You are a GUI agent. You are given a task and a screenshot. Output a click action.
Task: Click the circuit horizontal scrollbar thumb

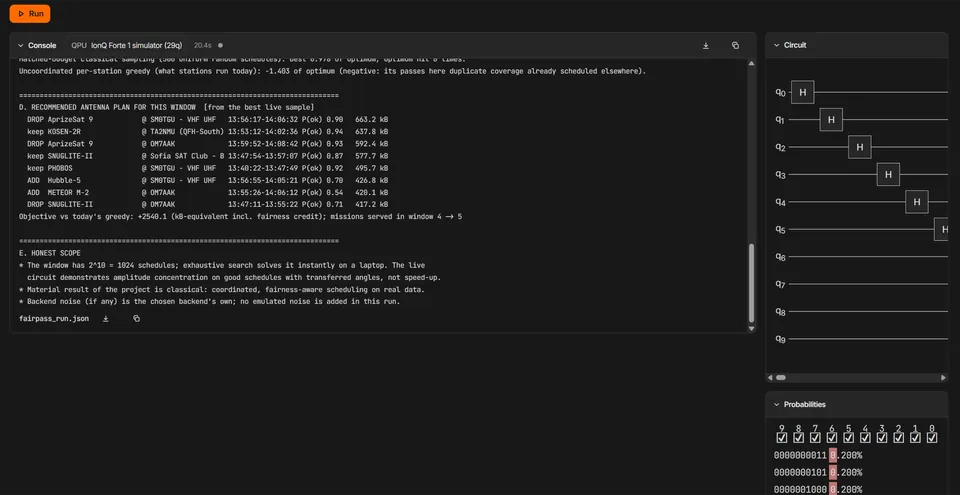(x=781, y=377)
